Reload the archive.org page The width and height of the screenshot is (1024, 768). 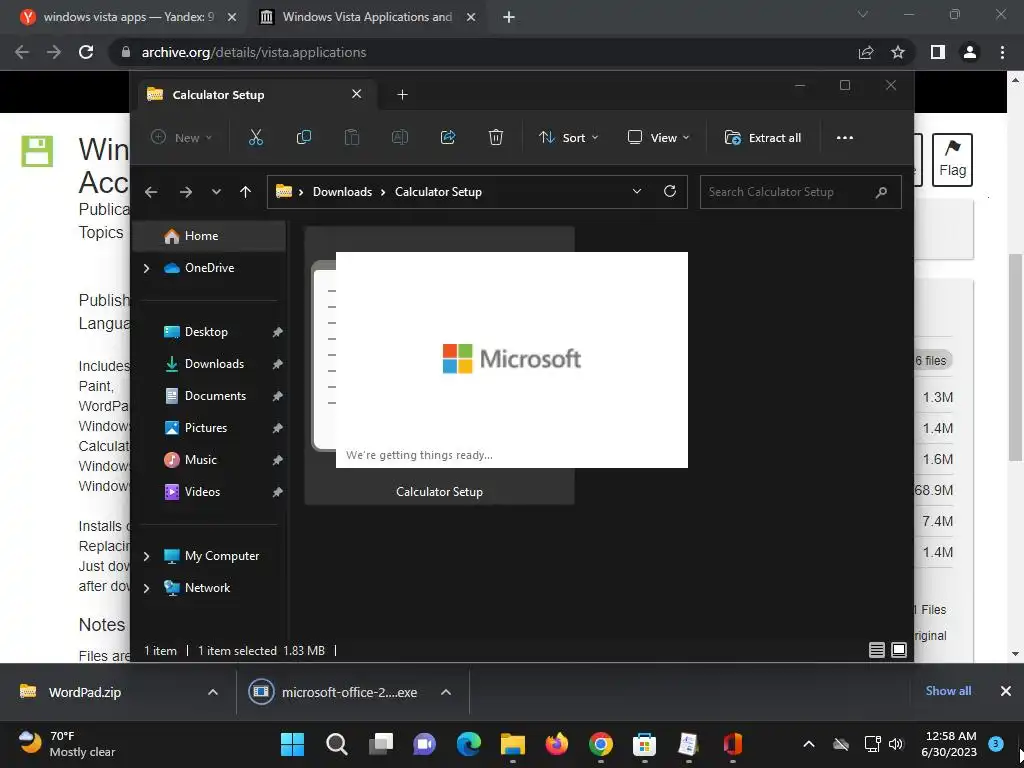tap(86, 52)
